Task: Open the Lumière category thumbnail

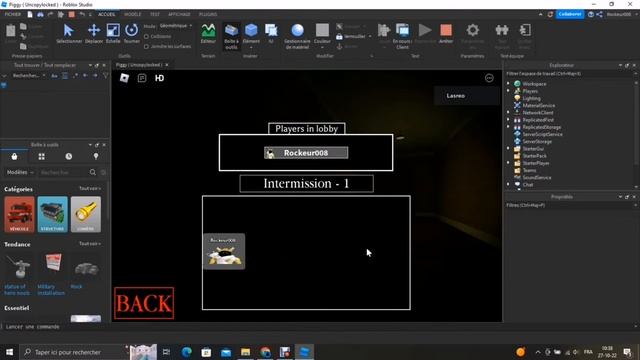Action: pyautogui.click(x=86, y=214)
